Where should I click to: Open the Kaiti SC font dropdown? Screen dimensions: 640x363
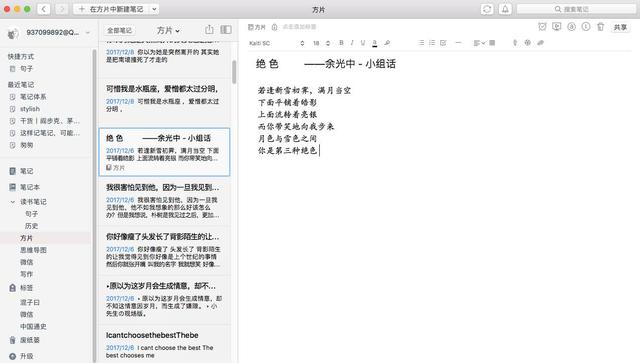click(277, 43)
